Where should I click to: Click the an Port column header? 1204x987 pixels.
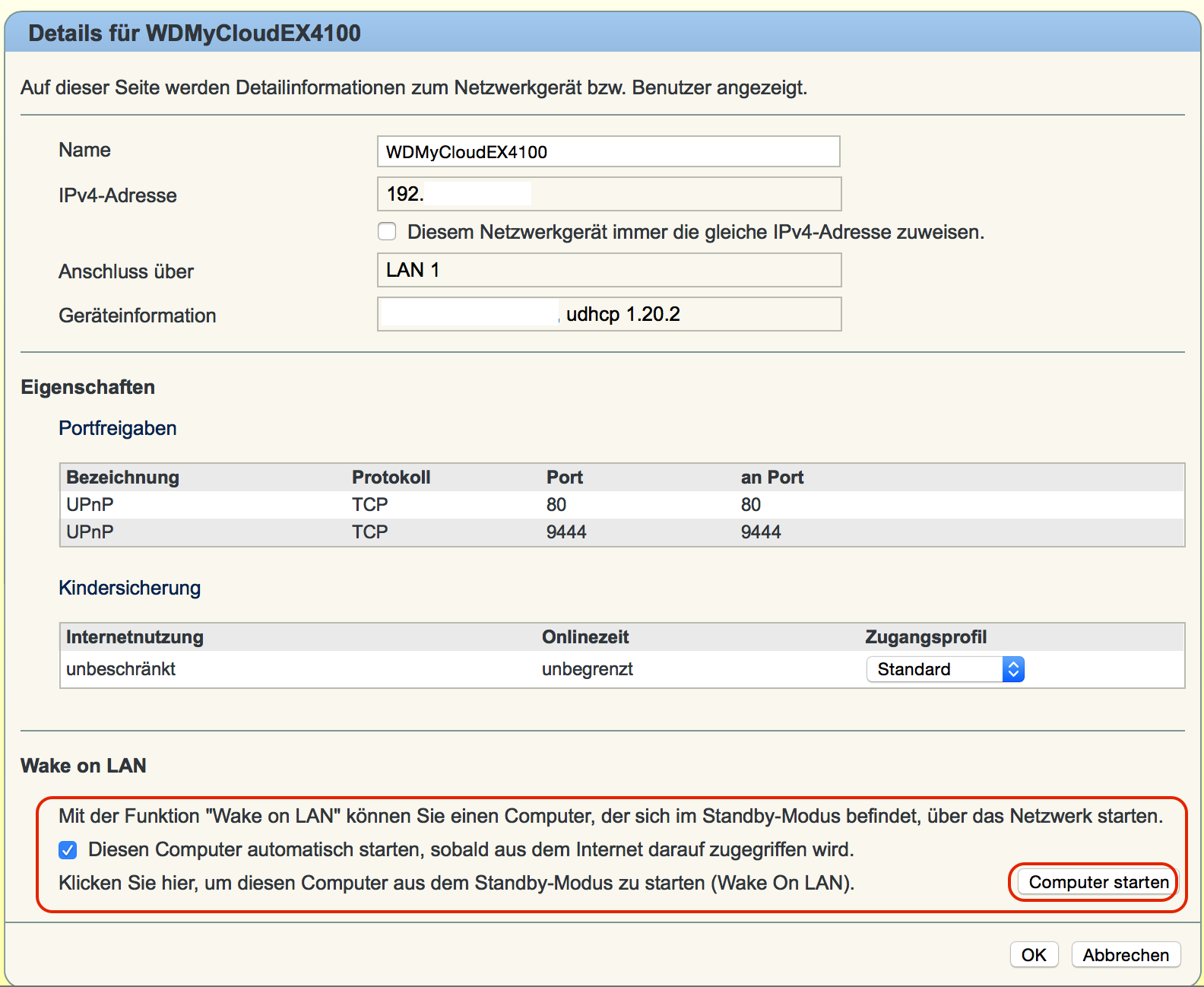772,478
